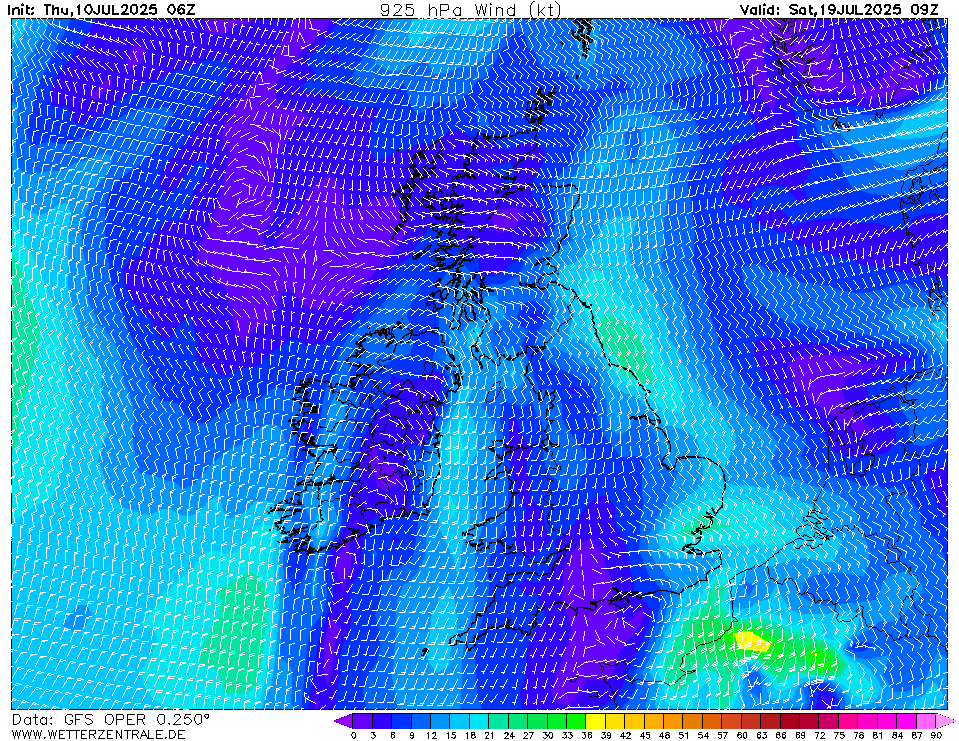Click the legend value label '30'
The image size is (959, 741).
point(547,735)
